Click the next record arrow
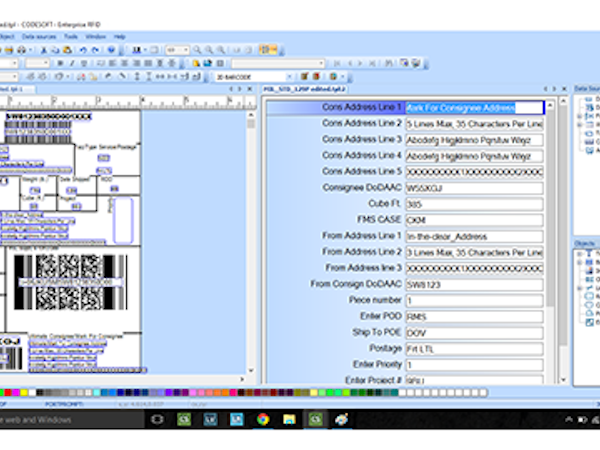600x450 pixels. pos(360,63)
